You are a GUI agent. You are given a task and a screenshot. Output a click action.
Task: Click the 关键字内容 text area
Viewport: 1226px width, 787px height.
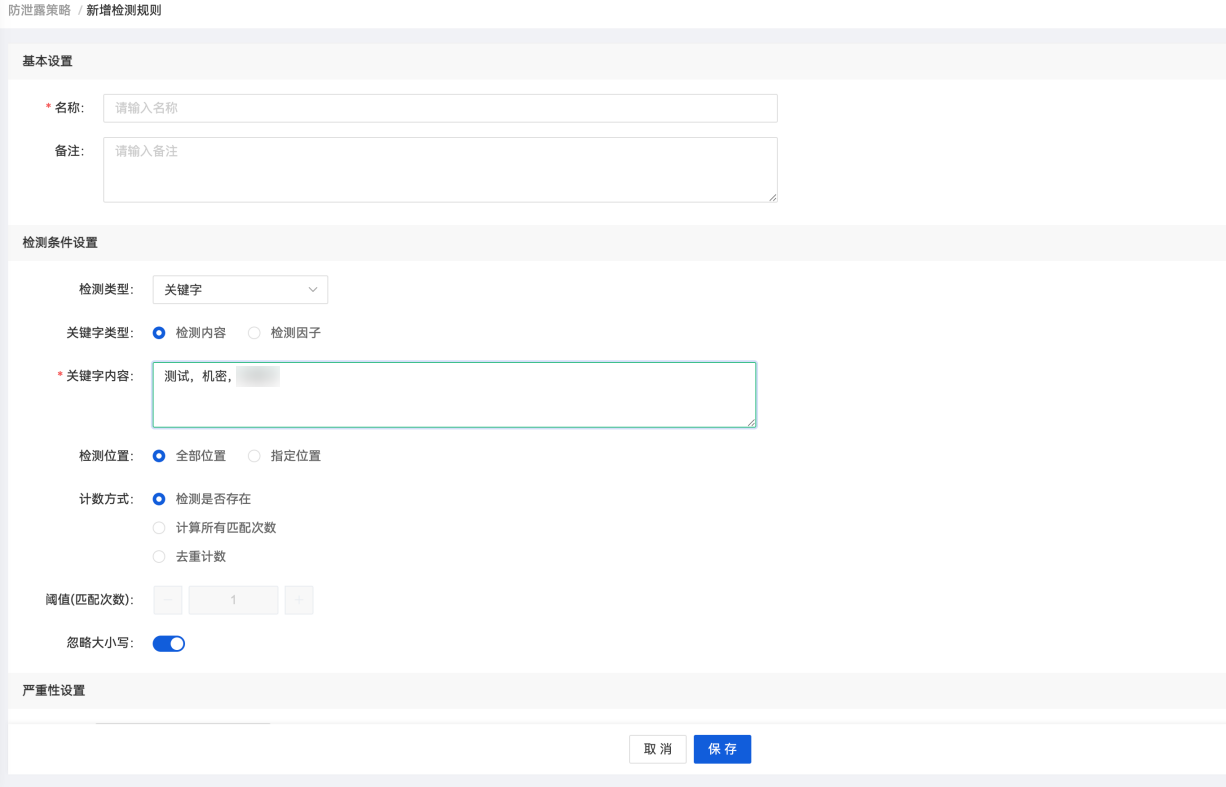pos(454,395)
